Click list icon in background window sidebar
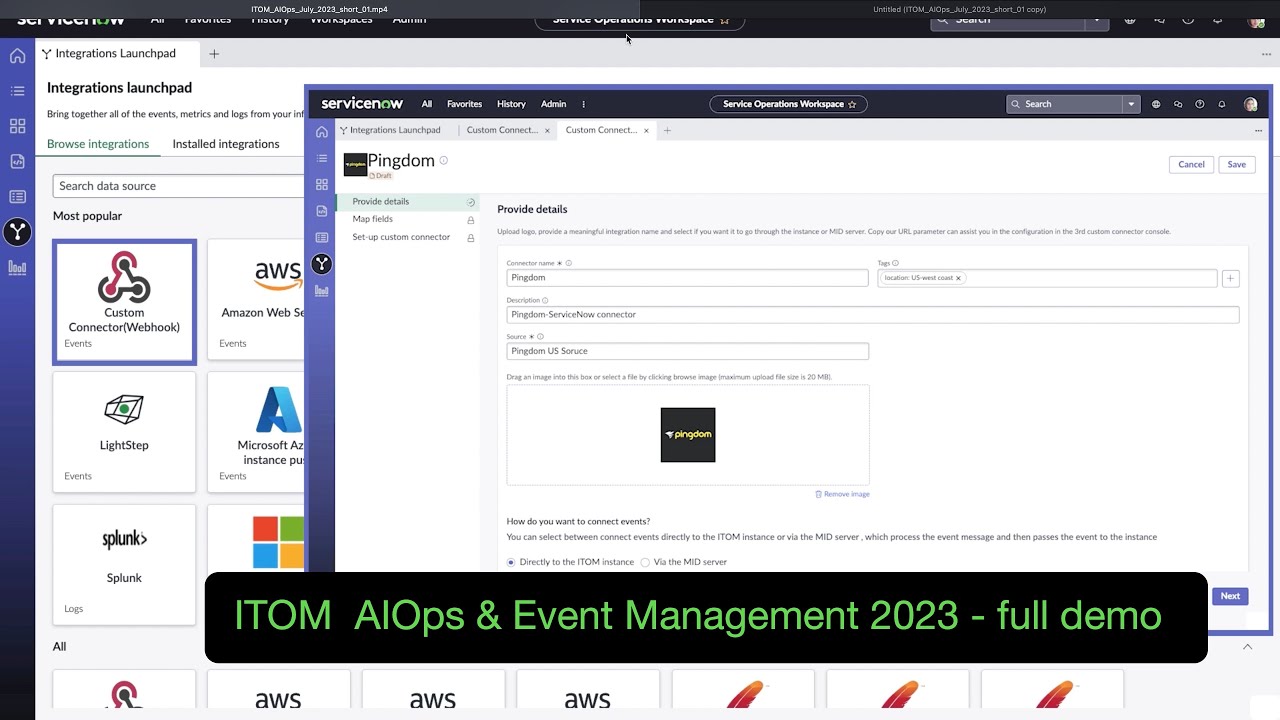The image size is (1280, 720). click(17, 91)
